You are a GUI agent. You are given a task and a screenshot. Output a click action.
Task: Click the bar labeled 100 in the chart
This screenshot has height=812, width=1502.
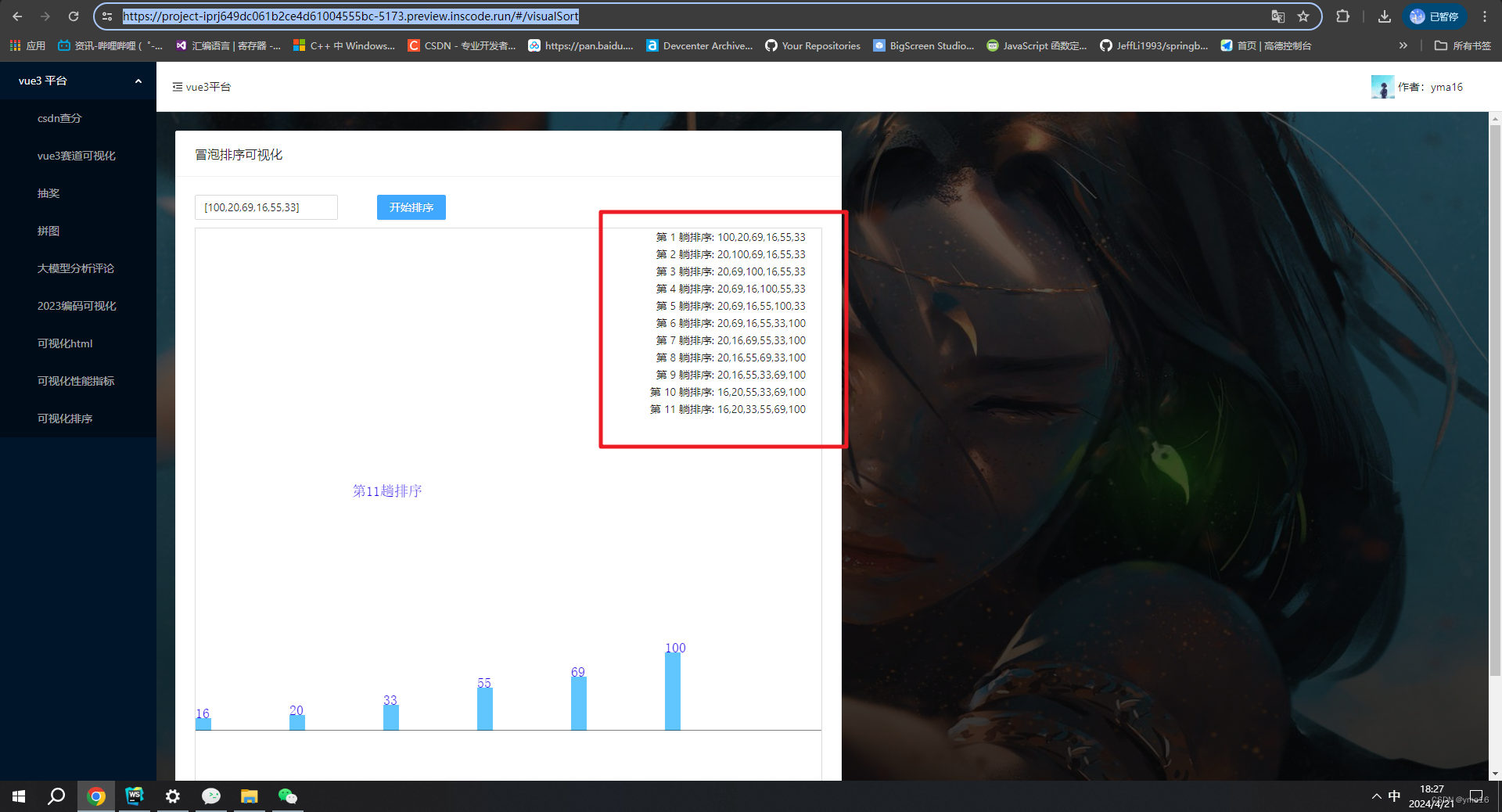point(673,692)
